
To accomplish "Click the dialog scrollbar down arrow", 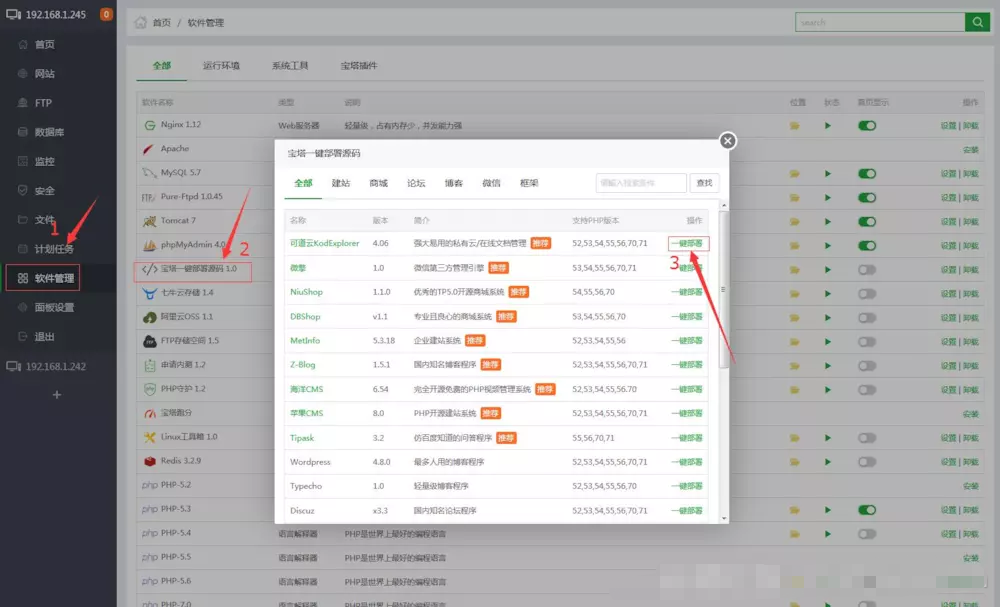I will point(724,519).
